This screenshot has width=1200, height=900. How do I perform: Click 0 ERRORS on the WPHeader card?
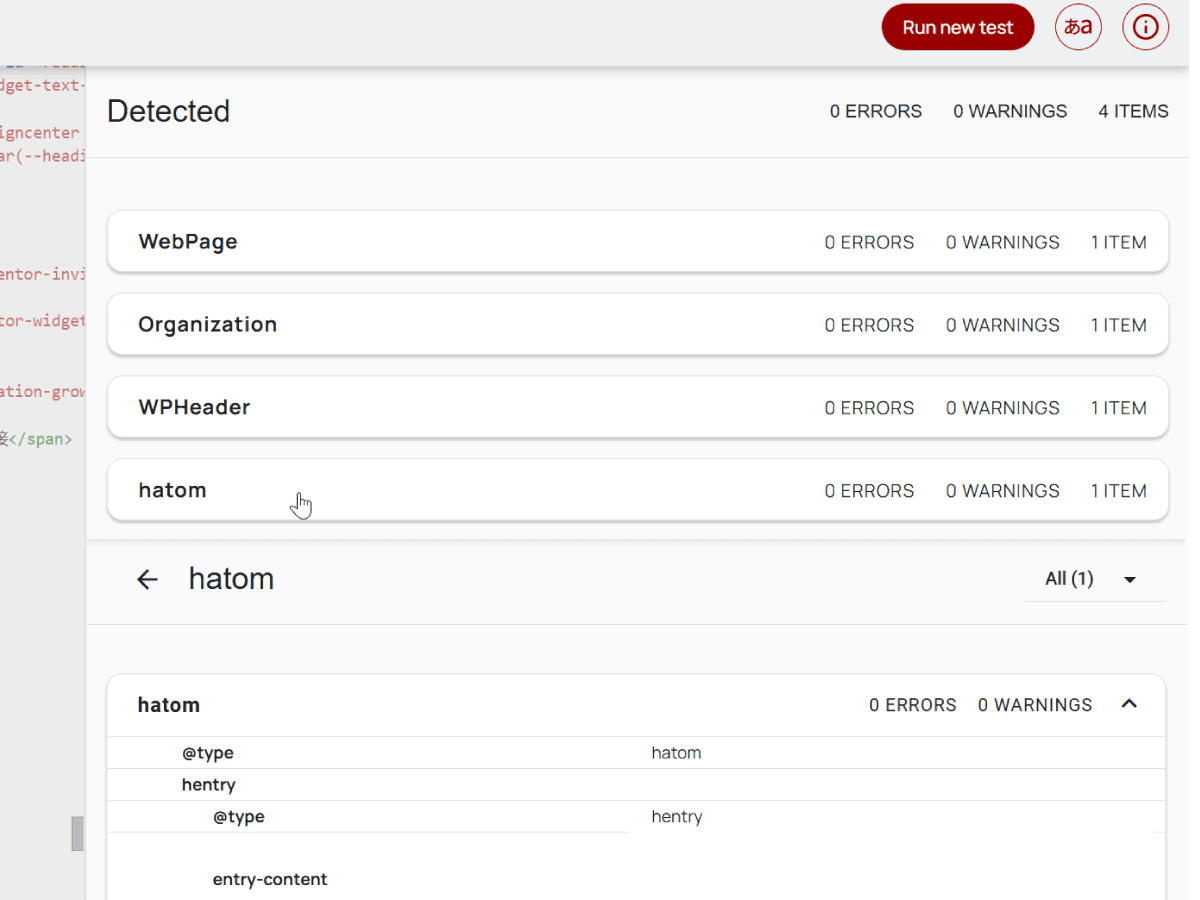click(x=869, y=408)
